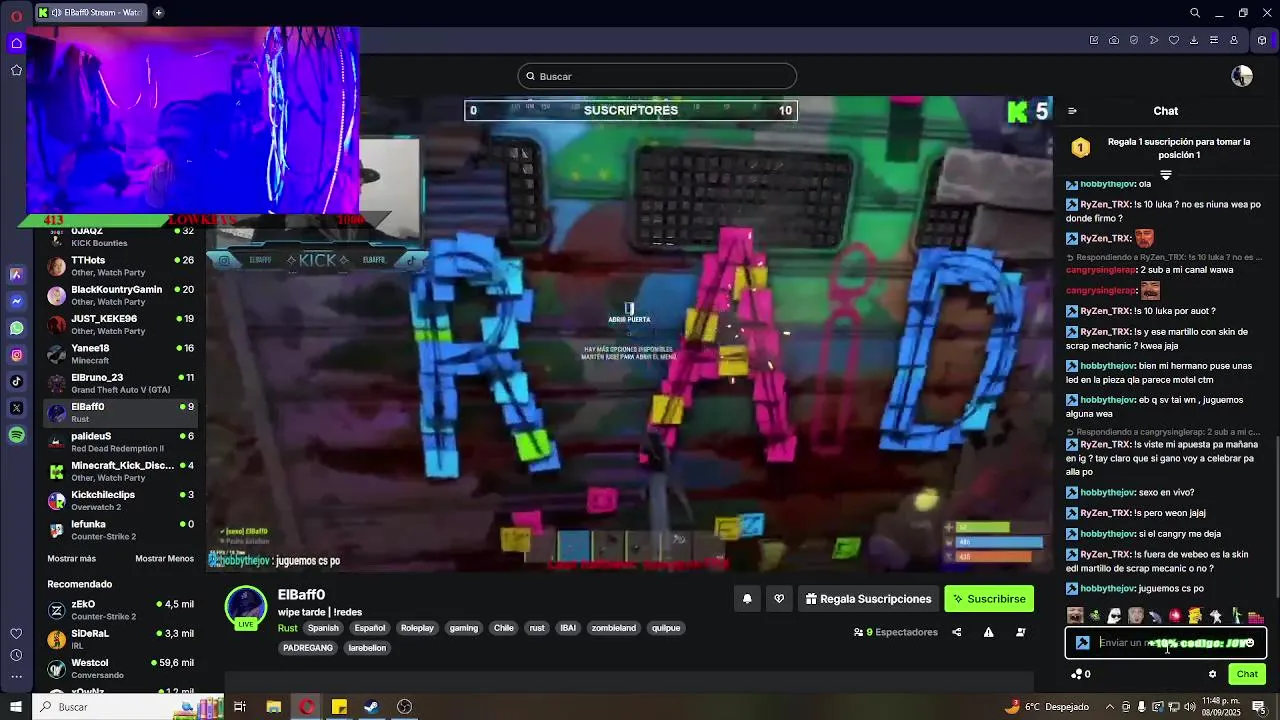The image size is (1280, 720).
Task: Open a new browser tab
Action: pos(158,13)
